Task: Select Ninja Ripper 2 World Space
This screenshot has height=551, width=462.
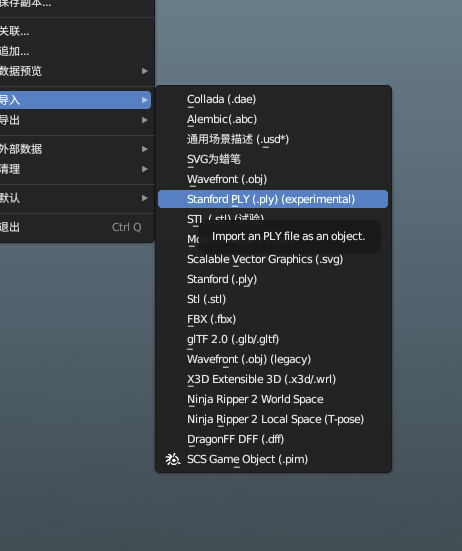Action: [x=273, y=400]
